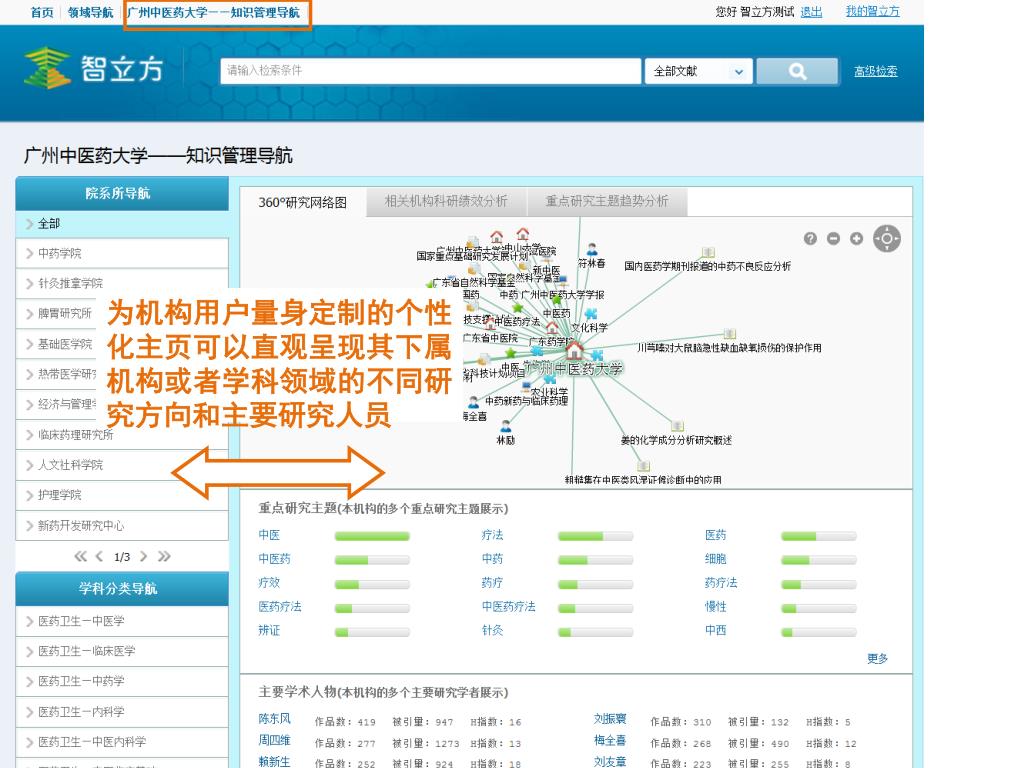Click the 学科分类导航 panel header
This screenshot has height=768, width=1024.
[122, 588]
